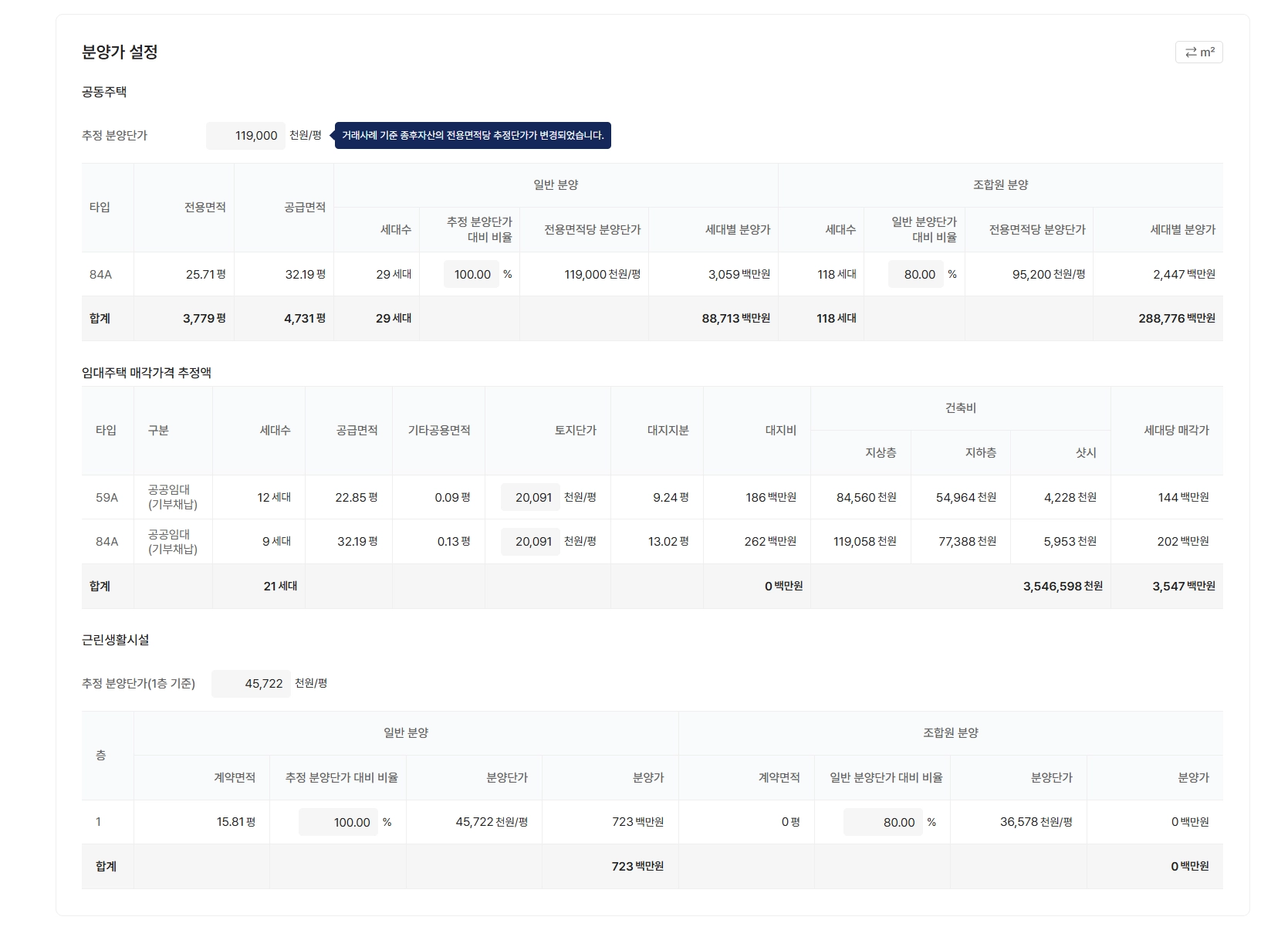
Task: Toggle the m² unit conversion button
Action: pyautogui.click(x=1198, y=52)
